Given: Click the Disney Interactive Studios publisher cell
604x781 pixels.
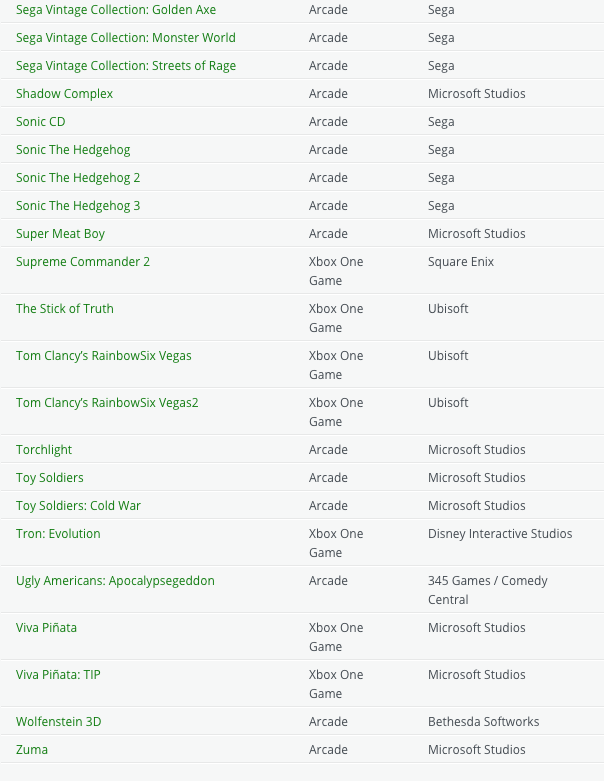Looking at the screenshot, I should coord(500,534).
